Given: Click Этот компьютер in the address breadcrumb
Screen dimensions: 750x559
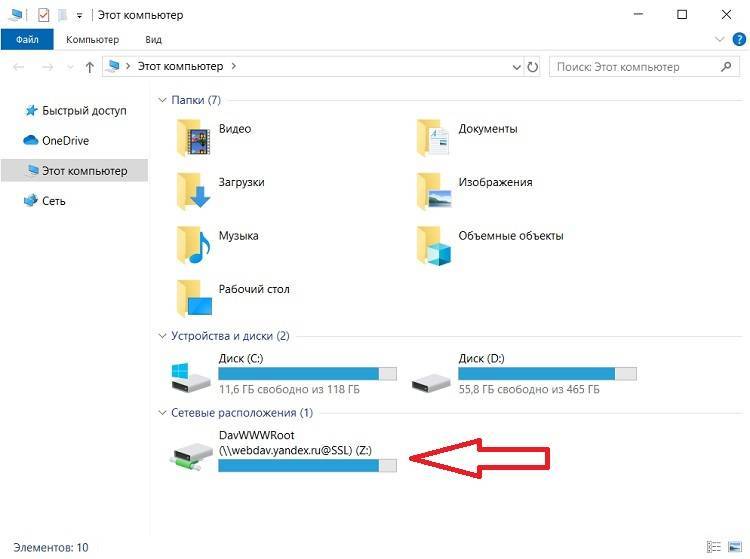Looking at the screenshot, I should (x=180, y=66).
